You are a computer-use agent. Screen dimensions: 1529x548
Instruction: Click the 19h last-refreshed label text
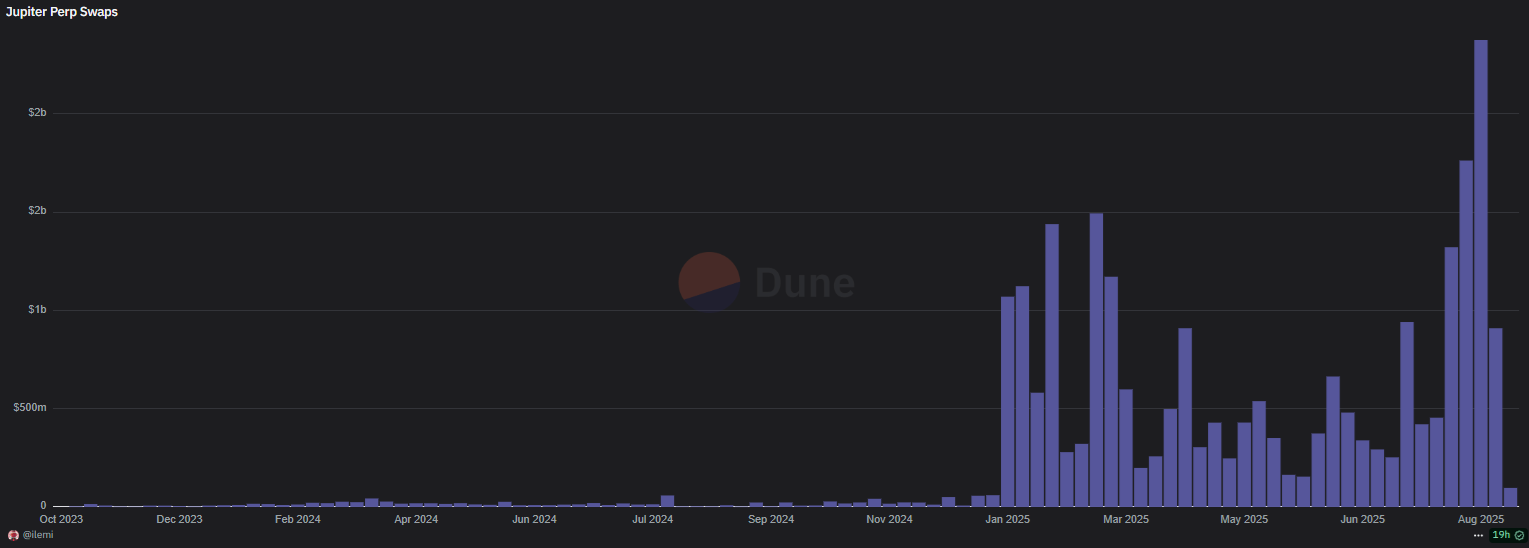click(x=1501, y=536)
